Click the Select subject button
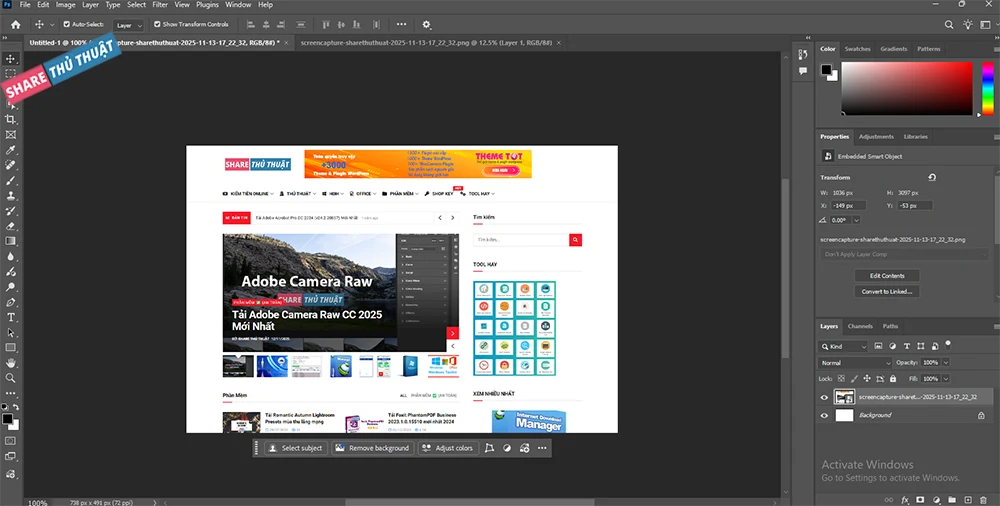1000x506 pixels. pyautogui.click(x=296, y=448)
